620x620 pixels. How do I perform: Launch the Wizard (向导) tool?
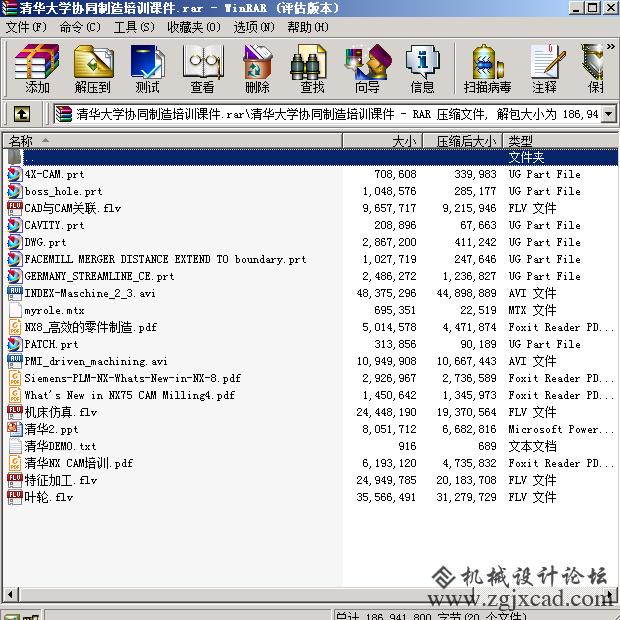click(367, 69)
